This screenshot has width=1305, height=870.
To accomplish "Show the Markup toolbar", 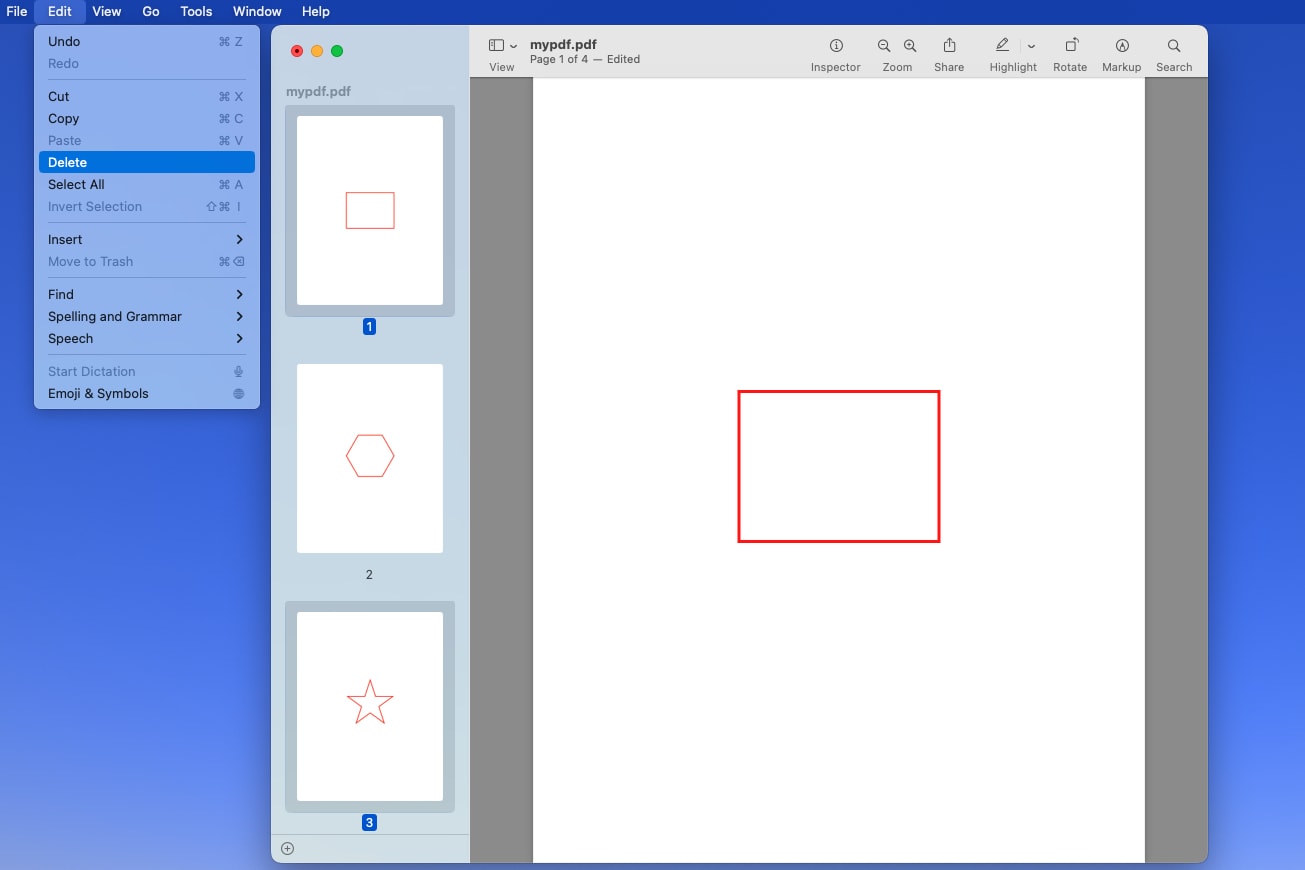I will (1122, 46).
